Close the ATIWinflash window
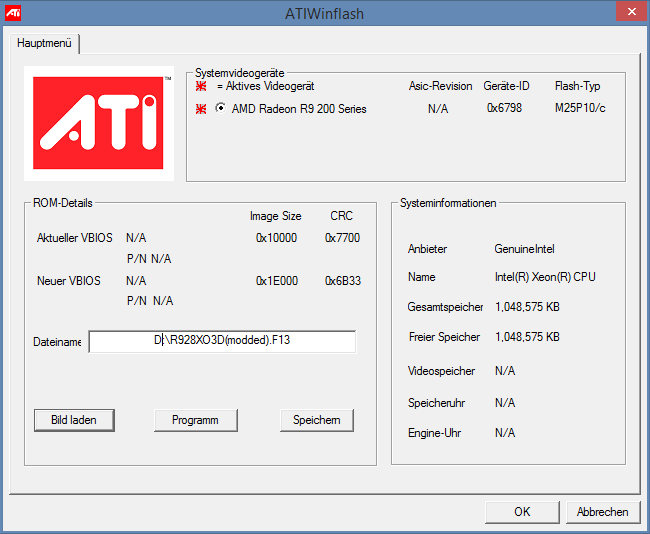 pyautogui.click(x=632, y=12)
